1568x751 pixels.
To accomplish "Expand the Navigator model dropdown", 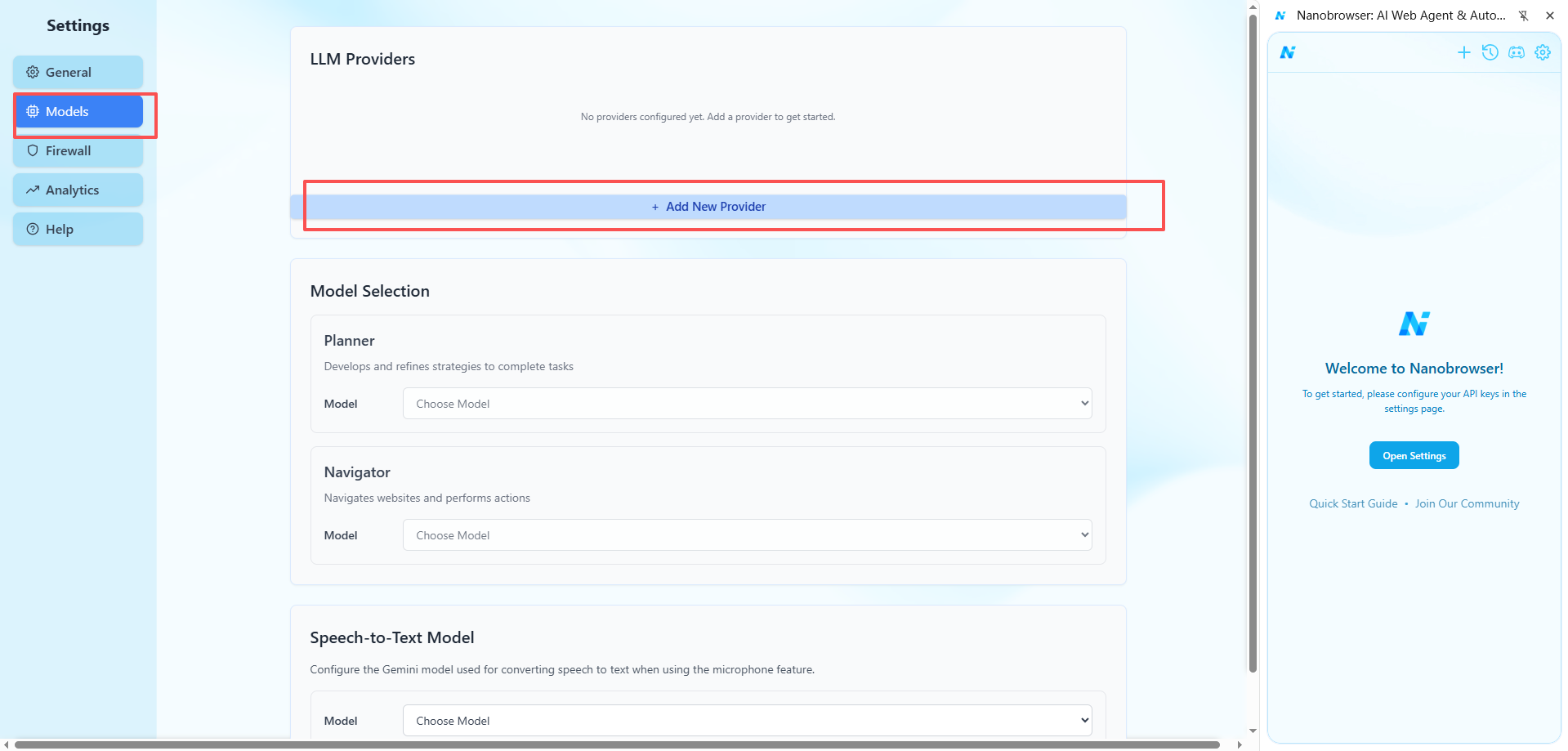I will click(x=747, y=535).
